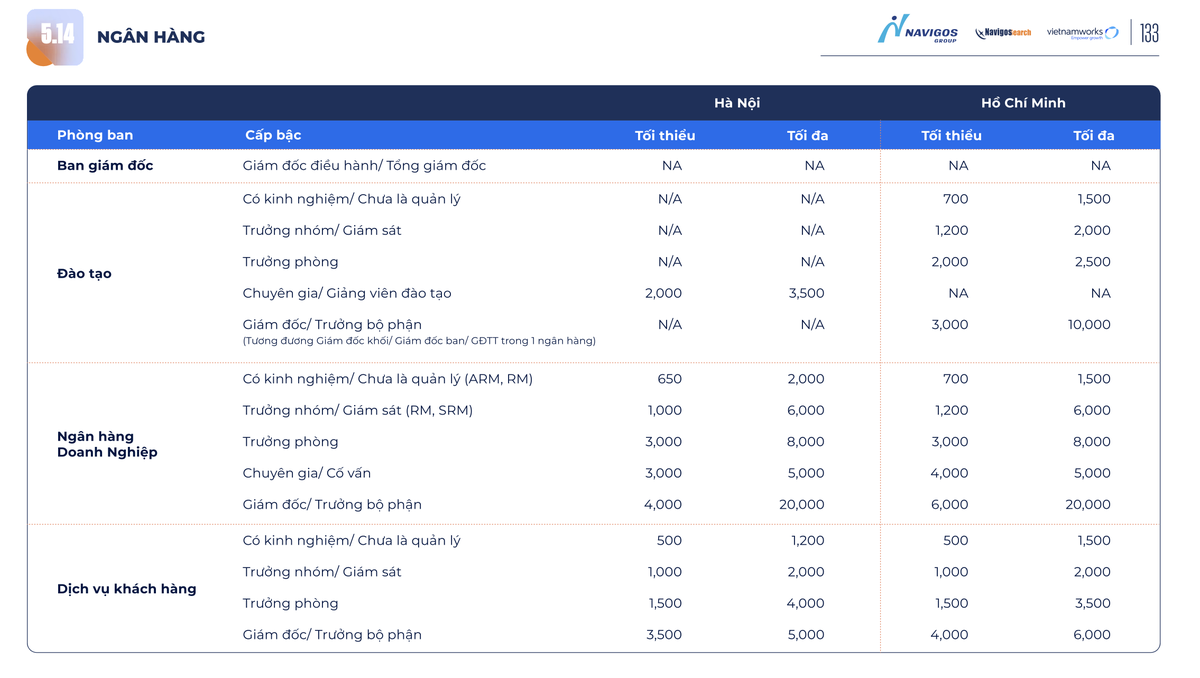Click the Cấp bậc column header

pyautogui.click(x=273, y=135)
